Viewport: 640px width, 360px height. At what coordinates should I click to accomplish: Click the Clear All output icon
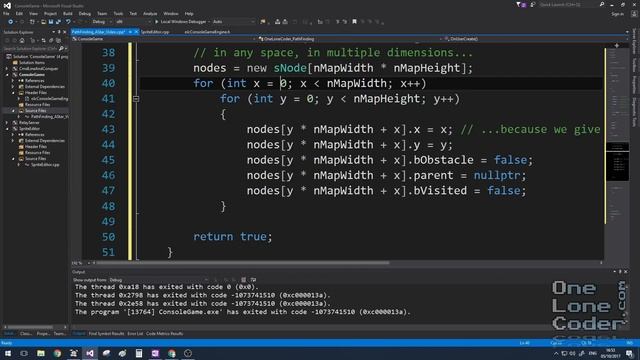point(244,280)
